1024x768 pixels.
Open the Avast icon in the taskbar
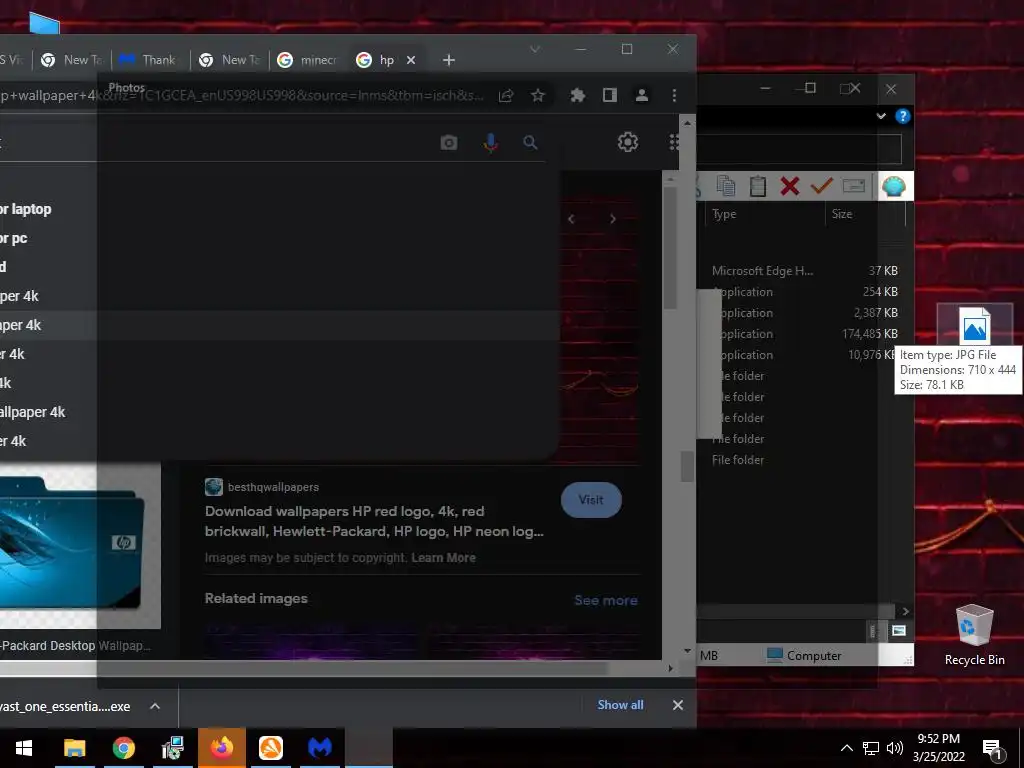[270, 748]
